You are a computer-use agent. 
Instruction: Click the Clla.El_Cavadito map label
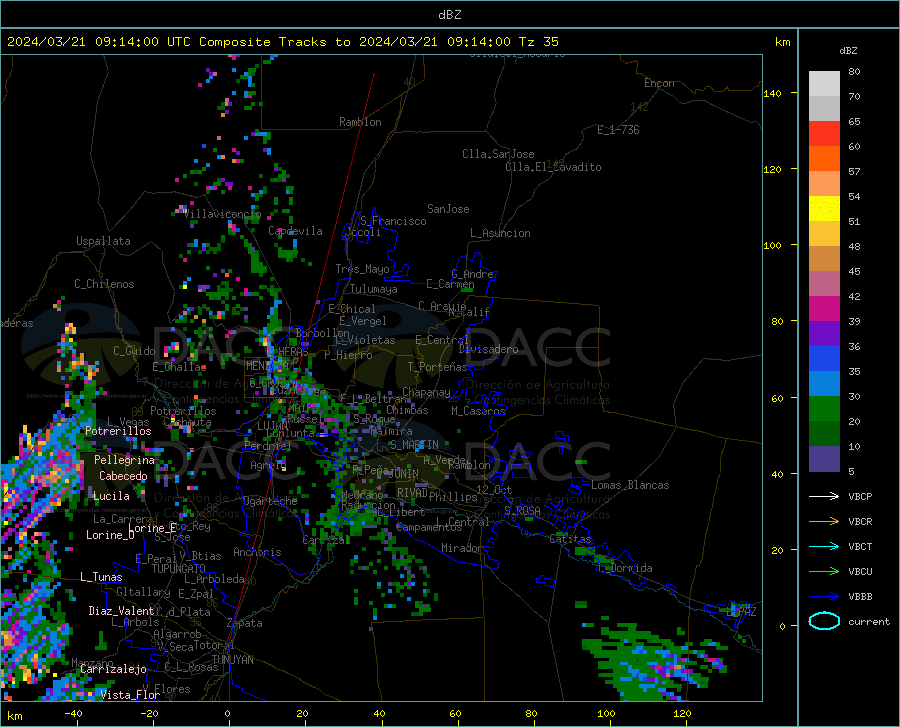pos(553,167)
